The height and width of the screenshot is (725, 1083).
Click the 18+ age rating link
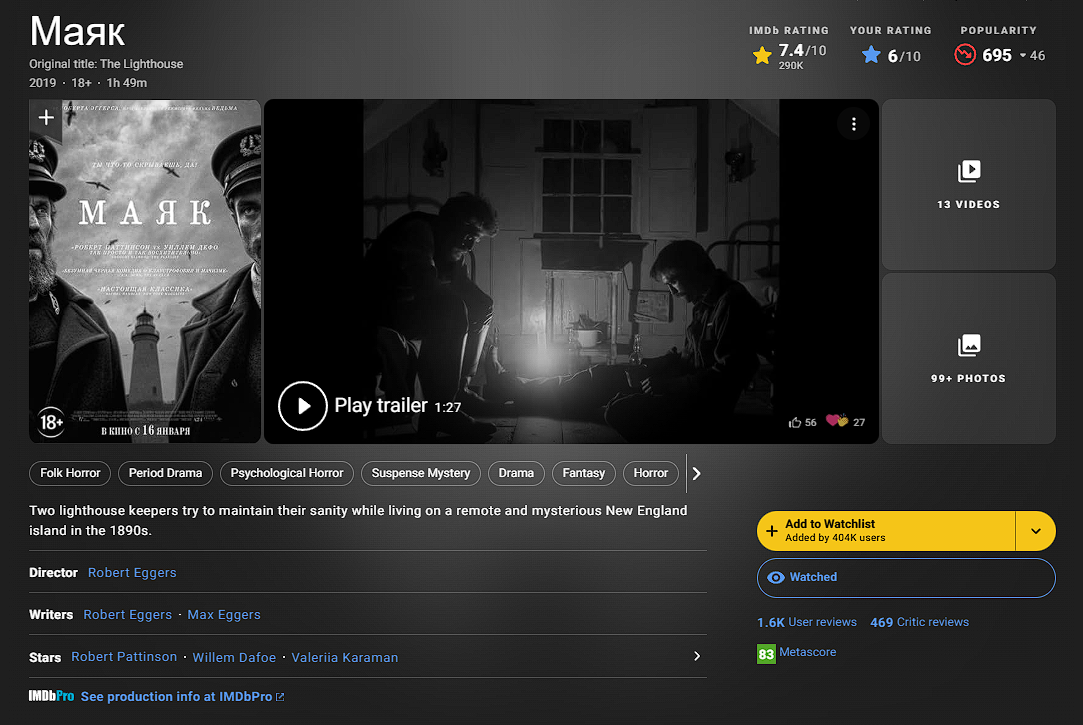pos(81,83)
